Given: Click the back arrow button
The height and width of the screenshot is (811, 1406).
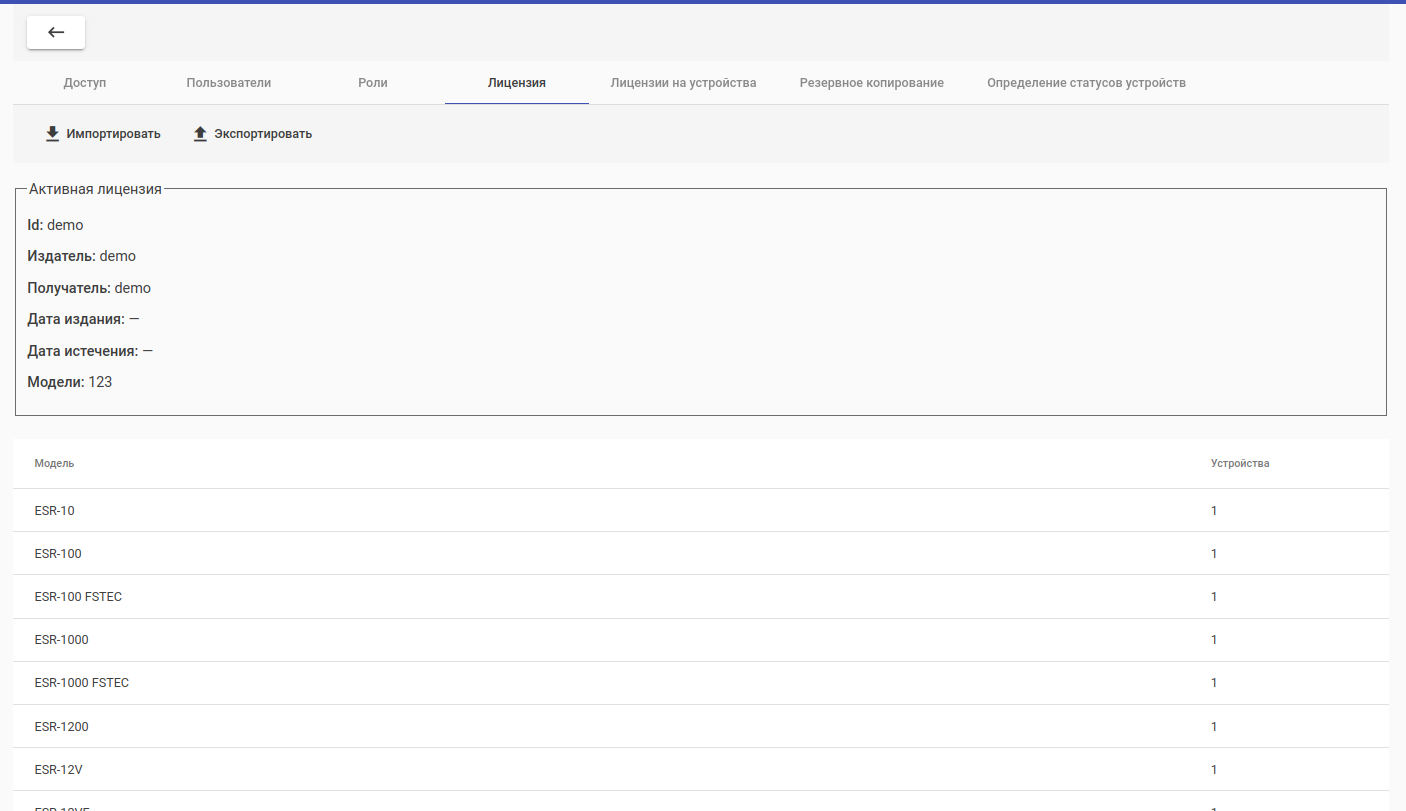Looking at the screenshot, I should pos(56,33).
